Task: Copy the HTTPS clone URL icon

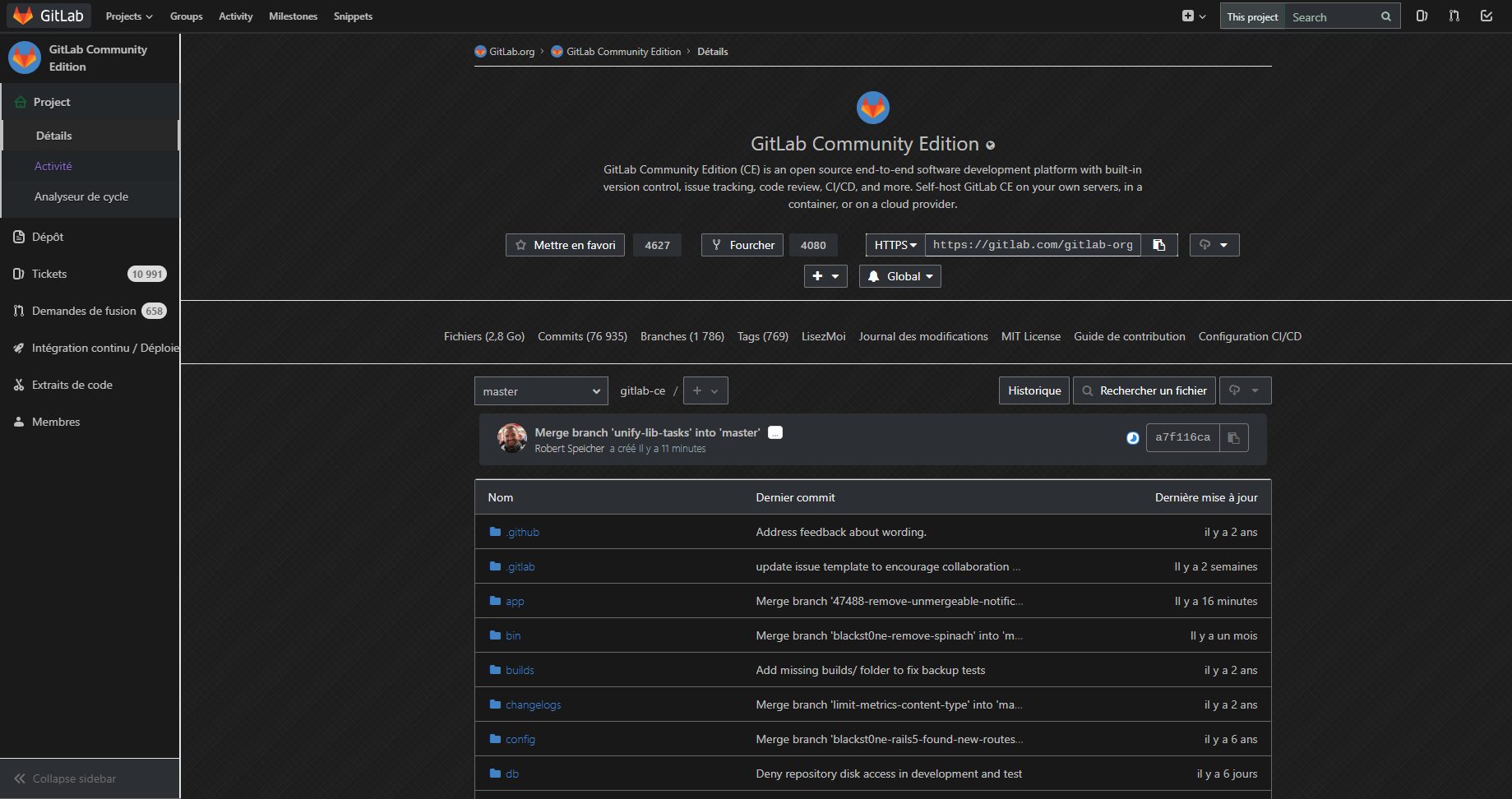Action: 1159,244
